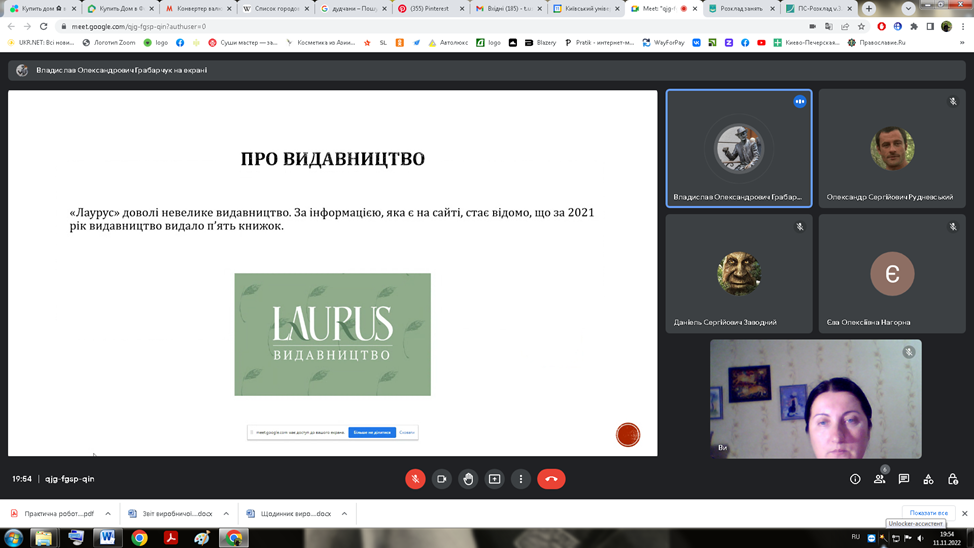Image resolution: width=974 pixels, height=548 pixels.
Task: Open Word from the Windows taskbar
Action: coord(107,537)
